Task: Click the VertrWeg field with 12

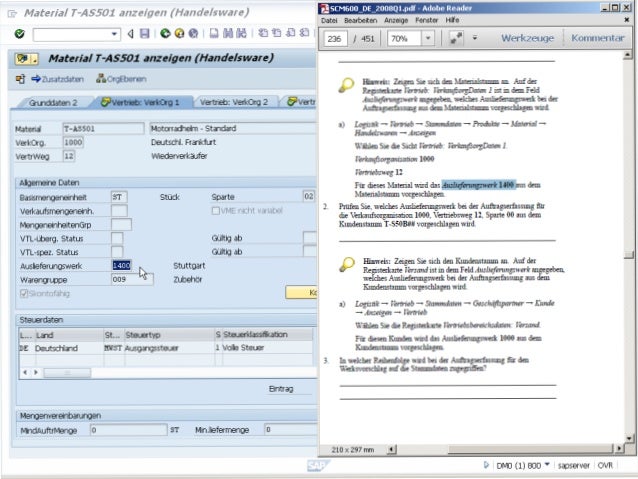Action: click(69, 156)
